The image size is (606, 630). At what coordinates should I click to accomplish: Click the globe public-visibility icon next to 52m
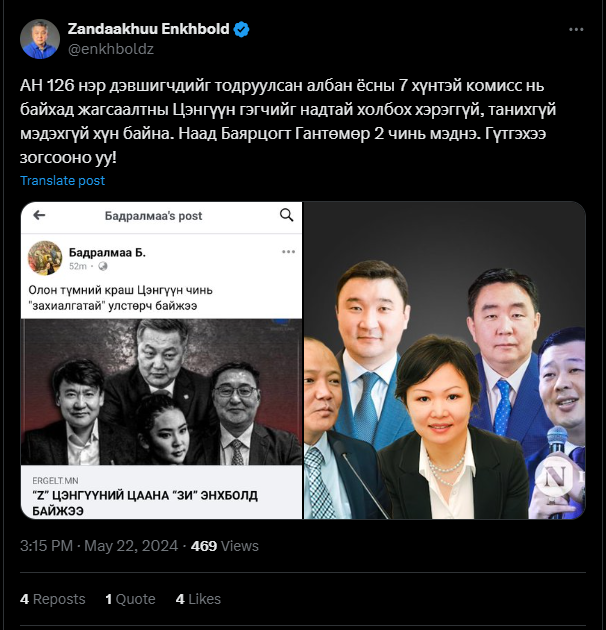[x=103, y=266]
